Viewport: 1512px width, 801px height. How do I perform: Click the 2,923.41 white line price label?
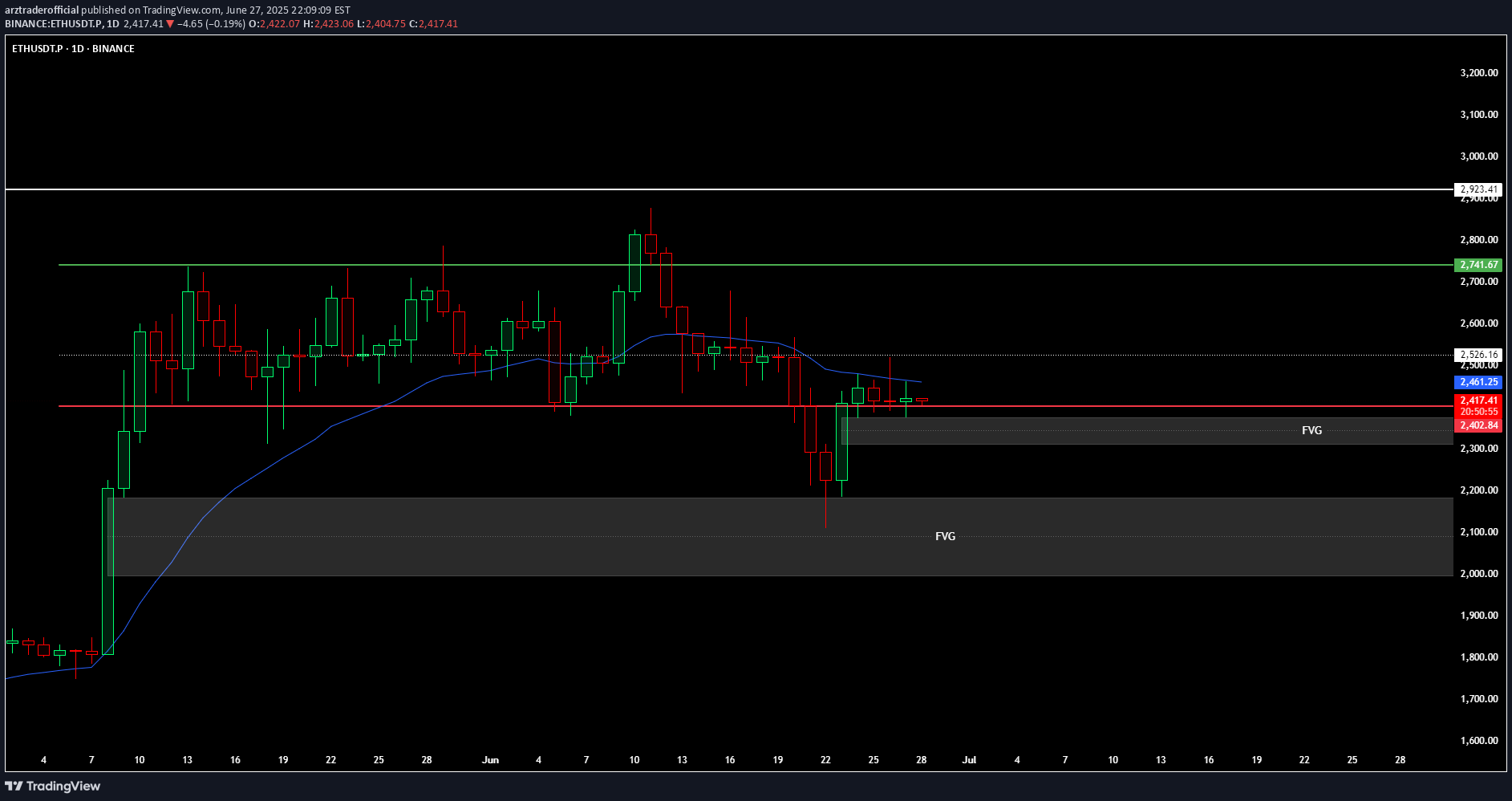point(1478,190)
